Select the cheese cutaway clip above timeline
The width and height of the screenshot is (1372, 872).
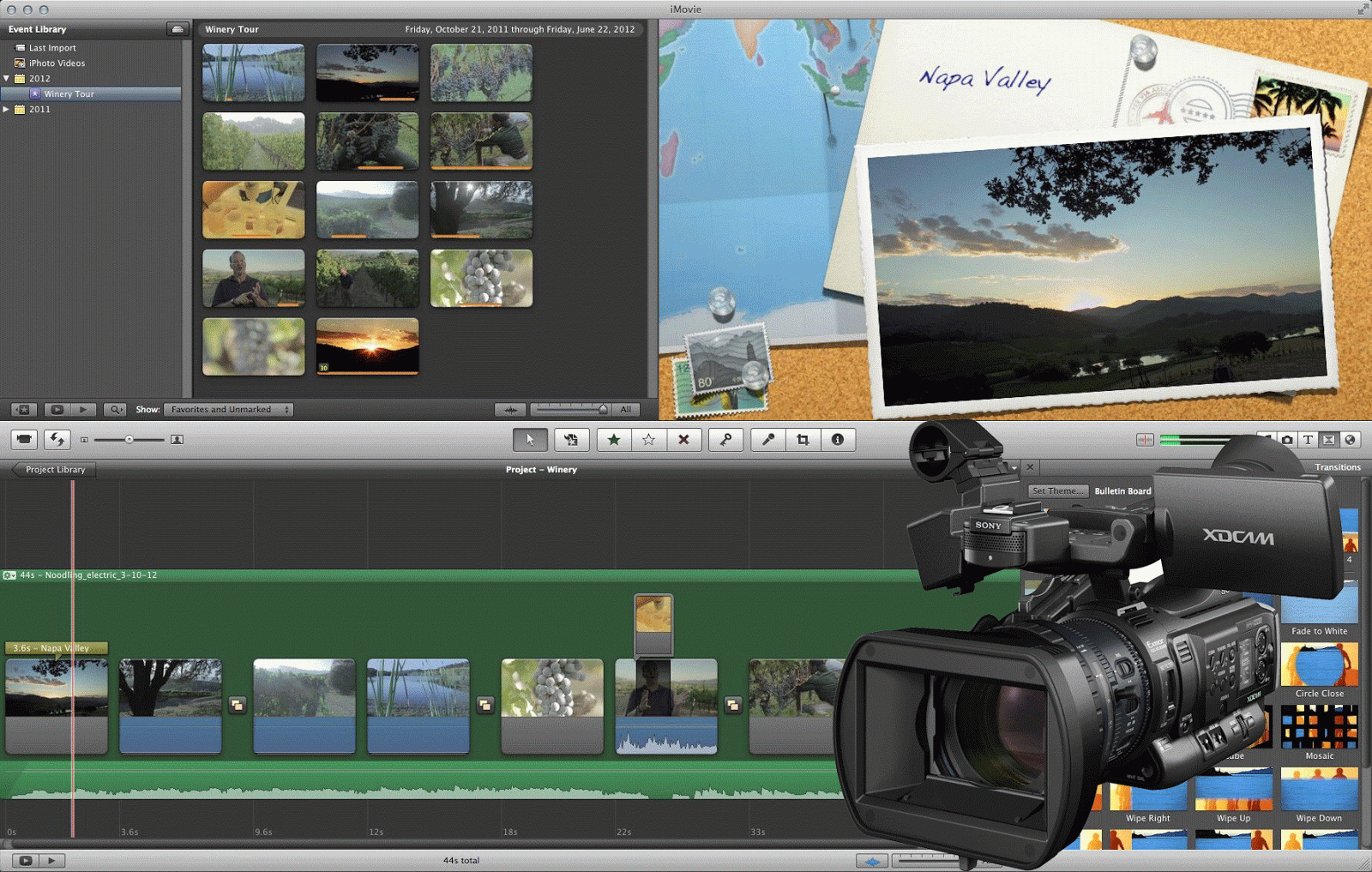tap(653, 624)
